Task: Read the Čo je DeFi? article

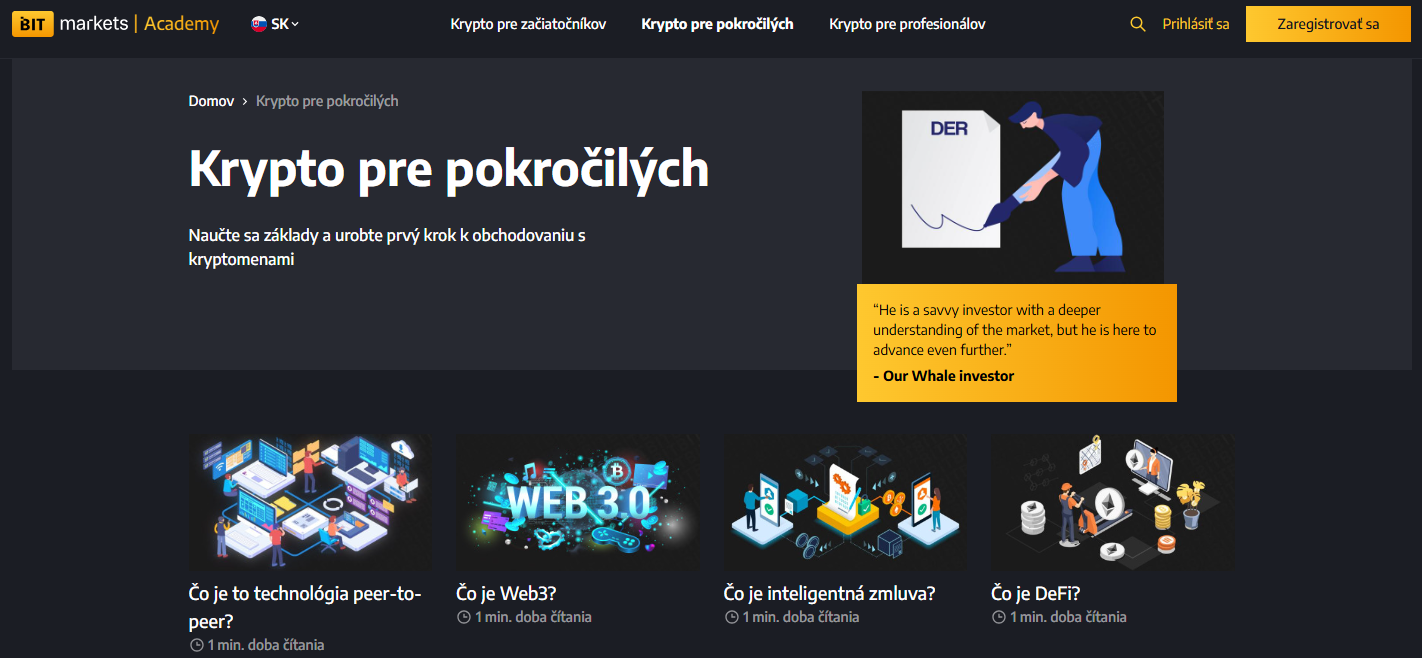Action: 1035,593
